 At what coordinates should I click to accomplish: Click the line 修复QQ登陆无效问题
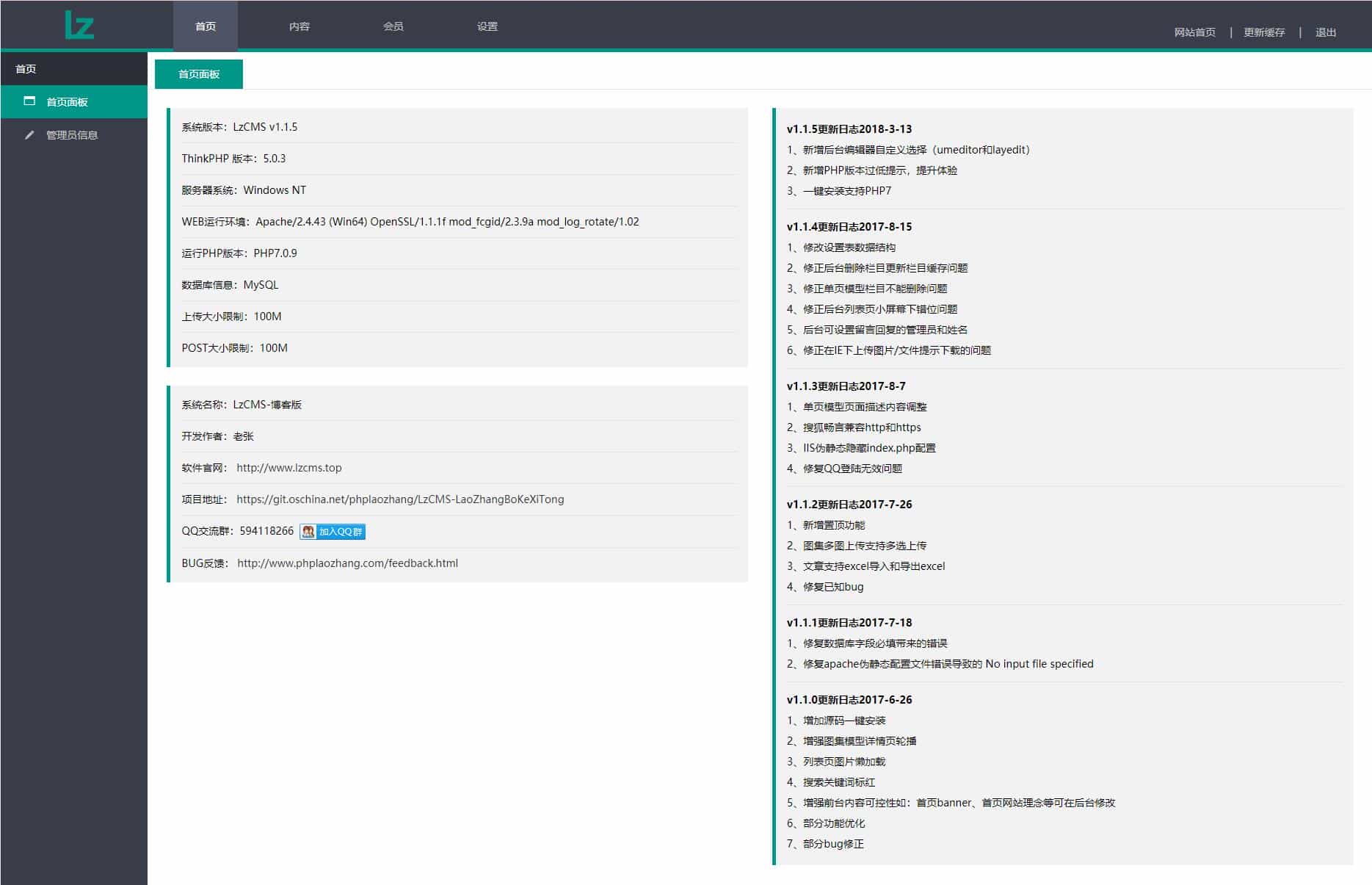coord(845,469)
